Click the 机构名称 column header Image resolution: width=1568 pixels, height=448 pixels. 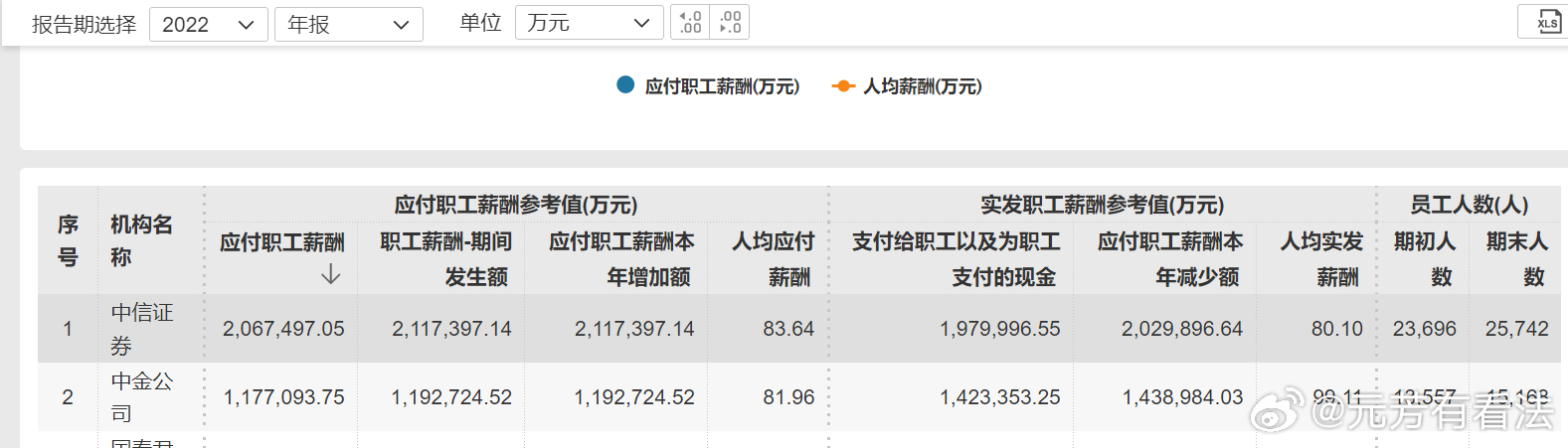click(x=141, y=240)
